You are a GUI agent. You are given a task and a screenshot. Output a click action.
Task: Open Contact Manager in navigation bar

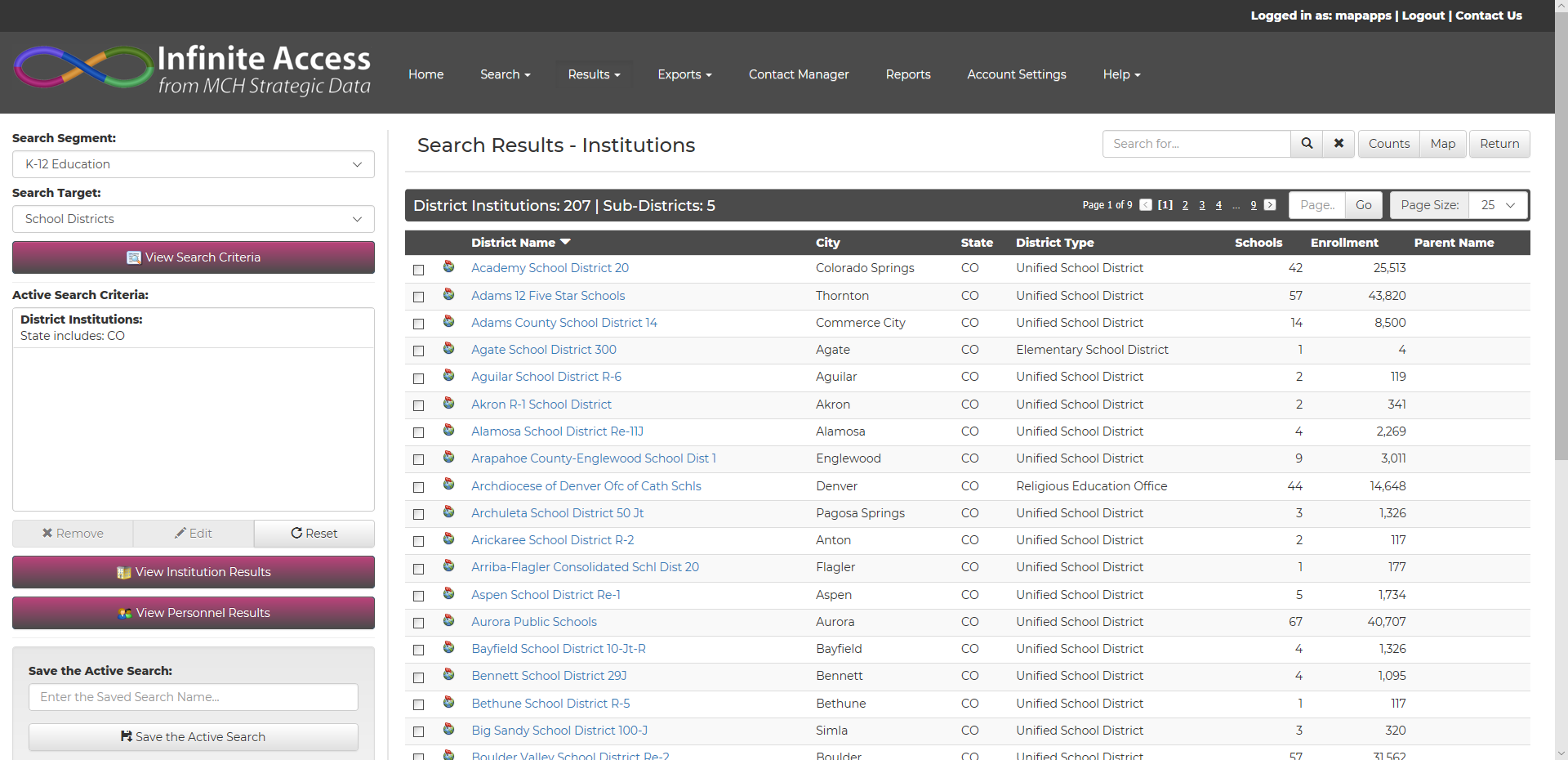tap(799, 74)
